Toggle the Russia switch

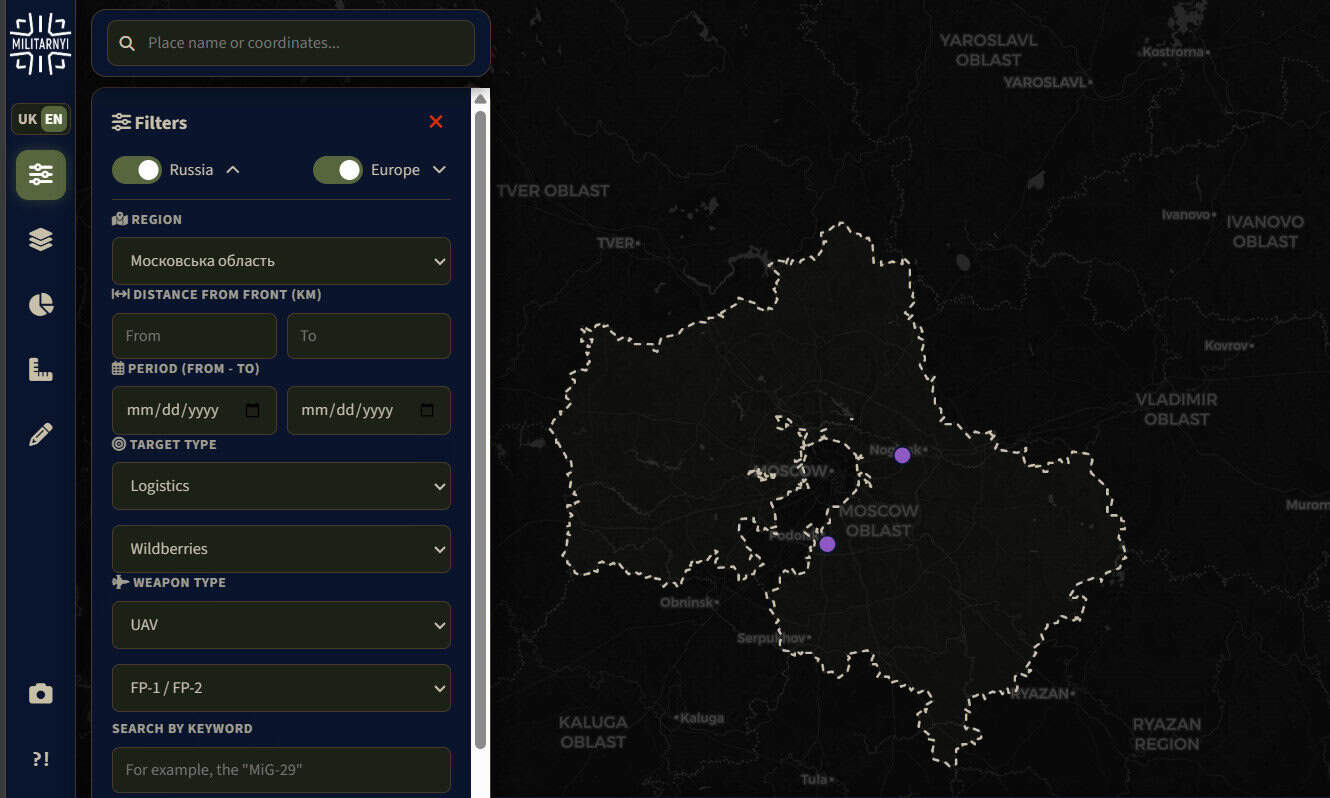137,170
